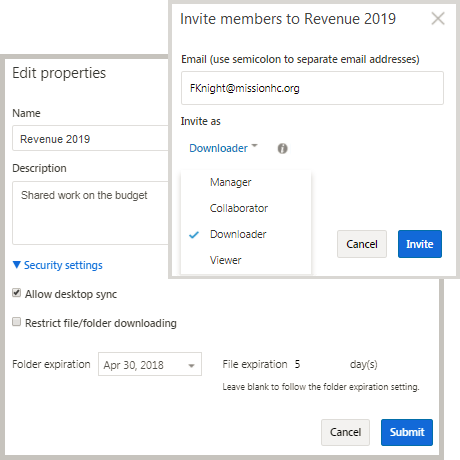This screenshot has height=460, width=460.
Task: Click the info icon beside Downloader role
Action: coord(282,148)
